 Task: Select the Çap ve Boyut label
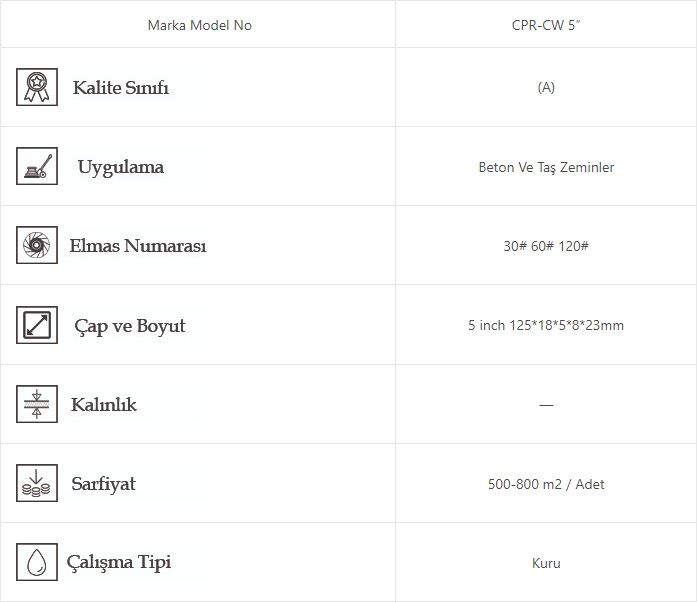(130, 326)
